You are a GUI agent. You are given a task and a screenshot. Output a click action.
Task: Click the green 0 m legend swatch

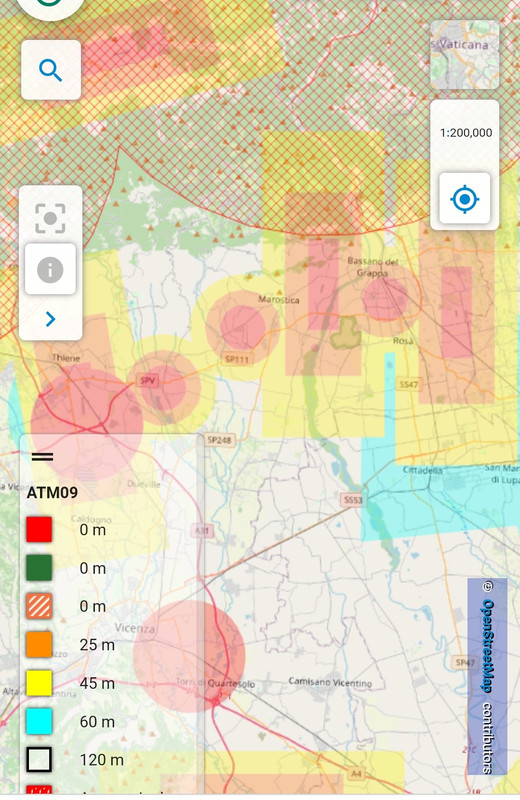[x=39, y=568]
